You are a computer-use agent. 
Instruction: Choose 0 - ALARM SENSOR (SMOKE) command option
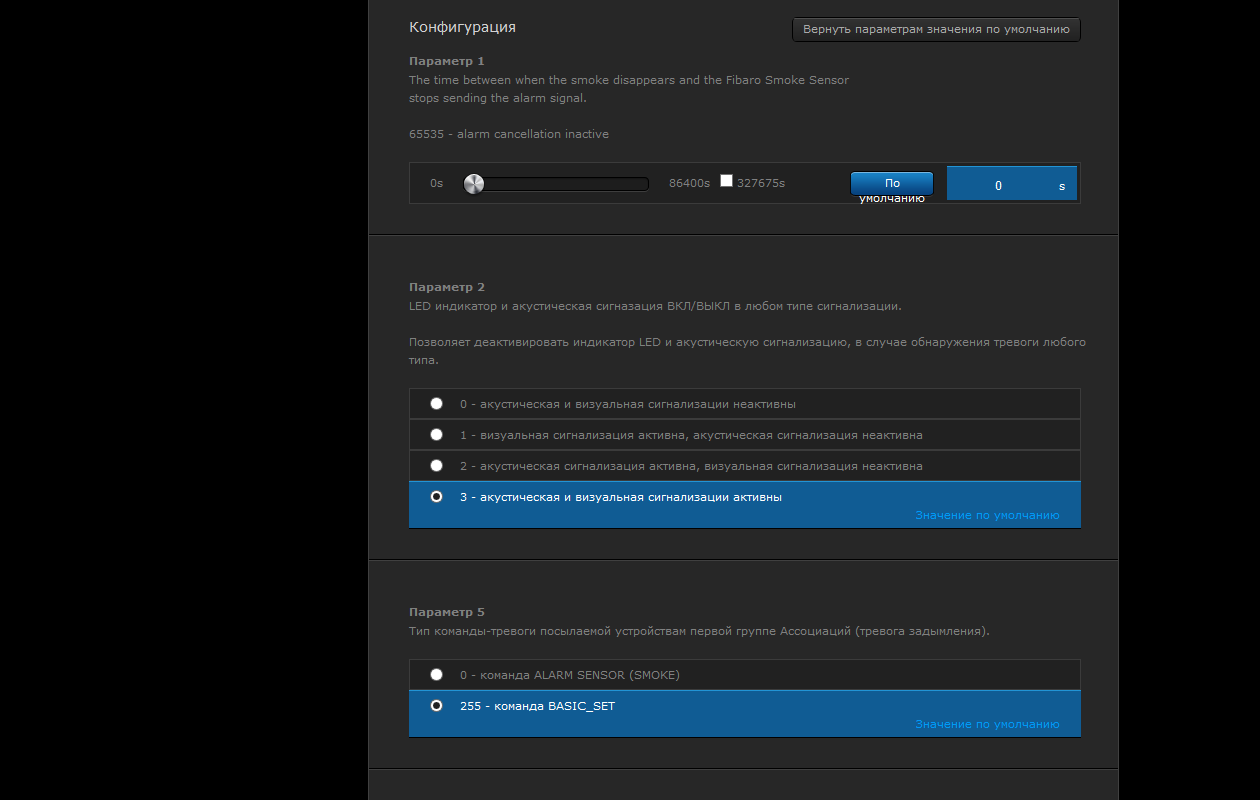(436, 675)
